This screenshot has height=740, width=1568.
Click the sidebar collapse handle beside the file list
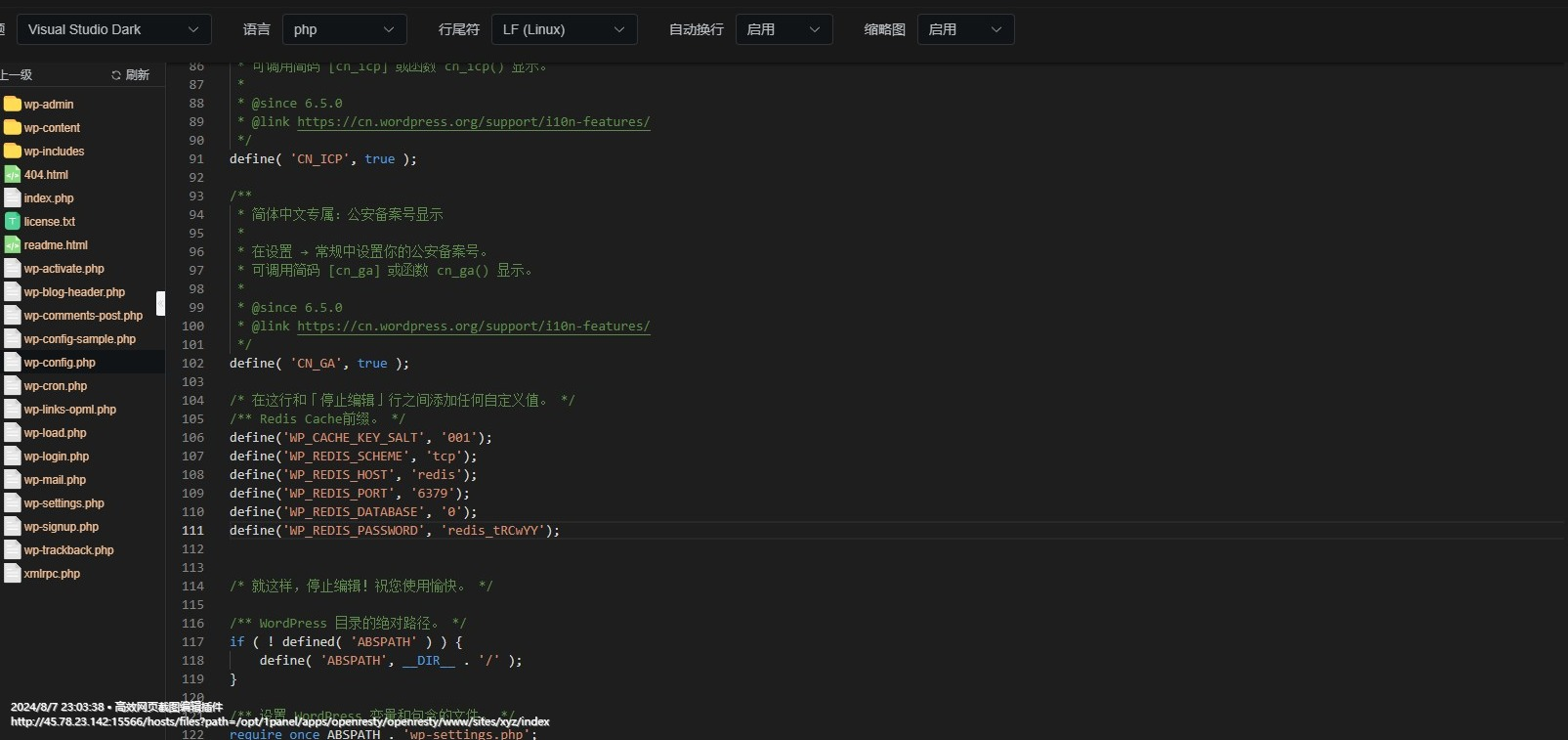tap(161, 303)
